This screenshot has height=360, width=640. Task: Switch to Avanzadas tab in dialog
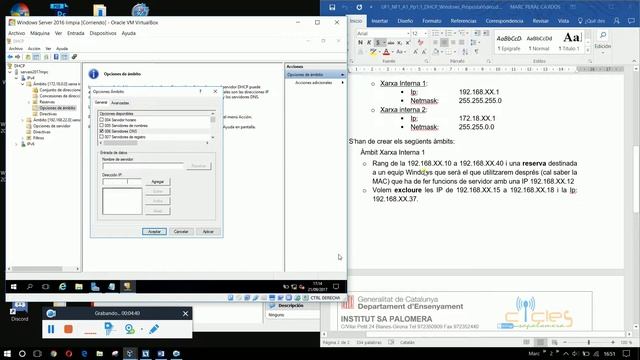point(120,103)
